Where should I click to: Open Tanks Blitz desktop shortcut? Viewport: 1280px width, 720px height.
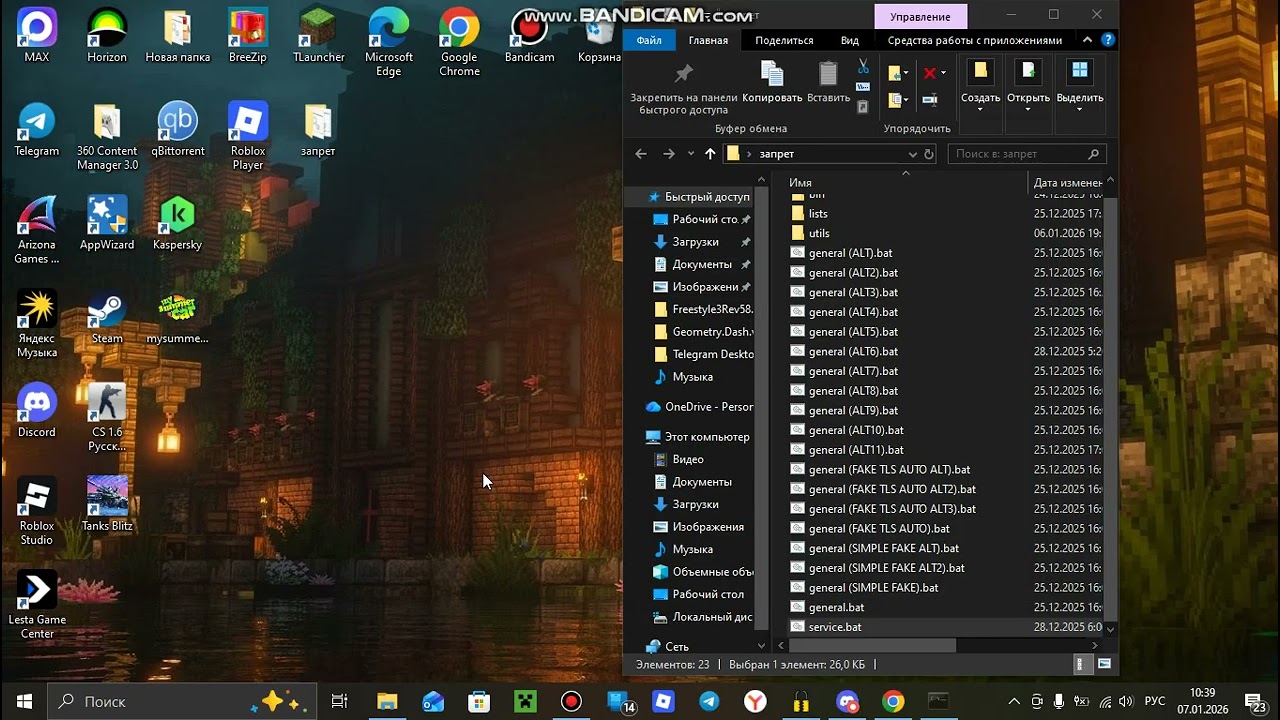point(107,504)
